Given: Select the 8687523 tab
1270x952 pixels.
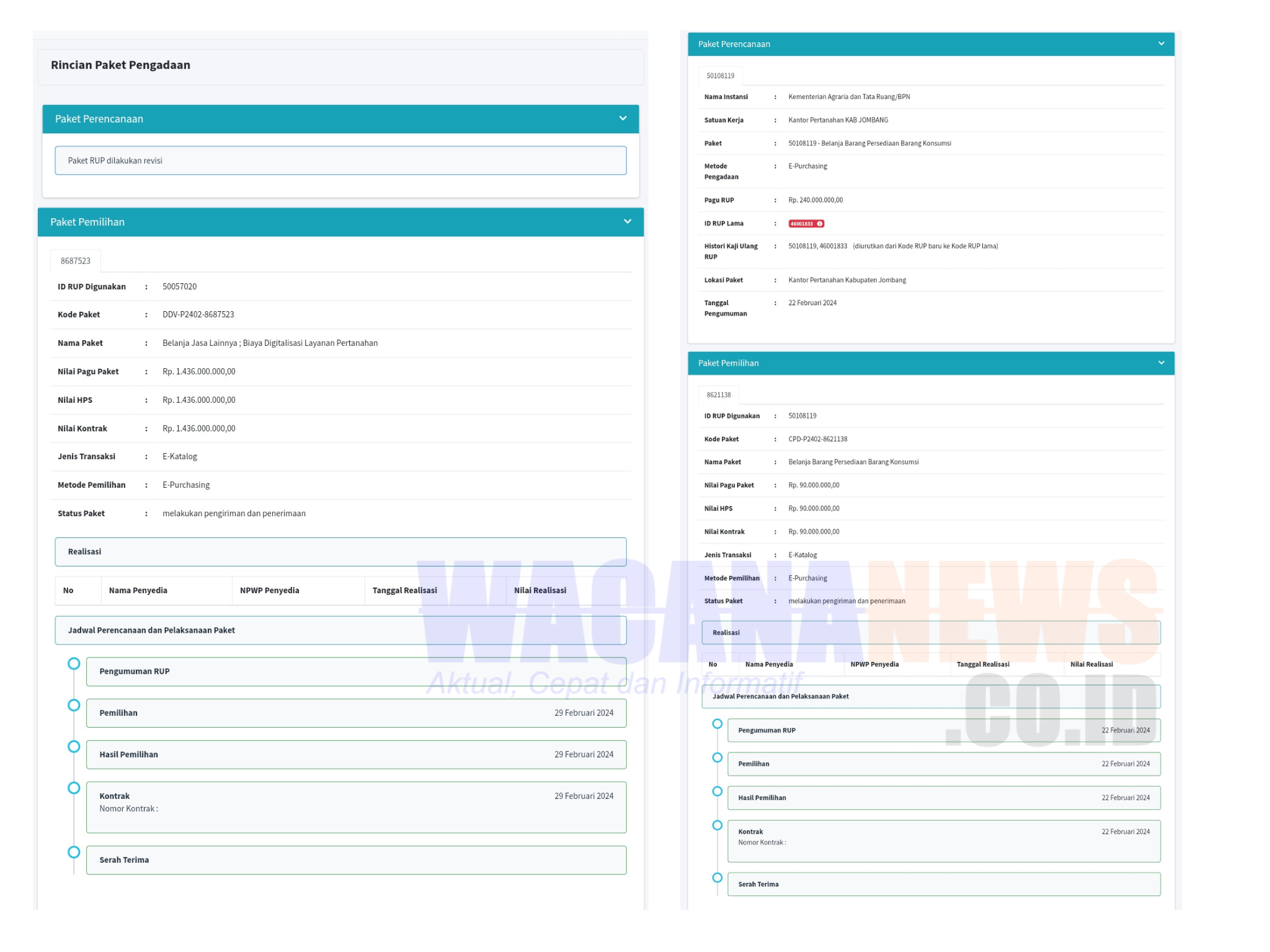Looking at the screenshot, I should pyautogui.click(x=76, y=261).
